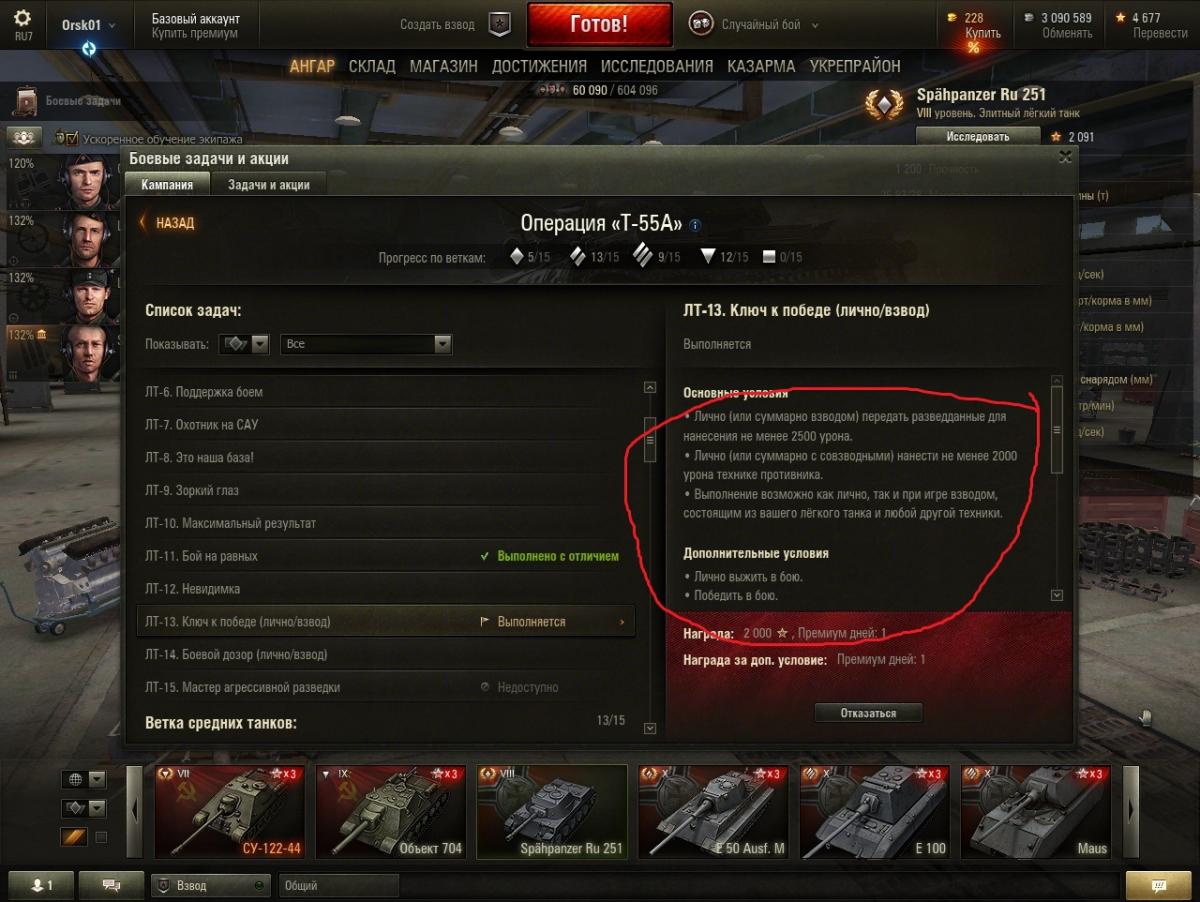Click the info icon next to Операция «Т-55А»

click(x=695, y=225)
